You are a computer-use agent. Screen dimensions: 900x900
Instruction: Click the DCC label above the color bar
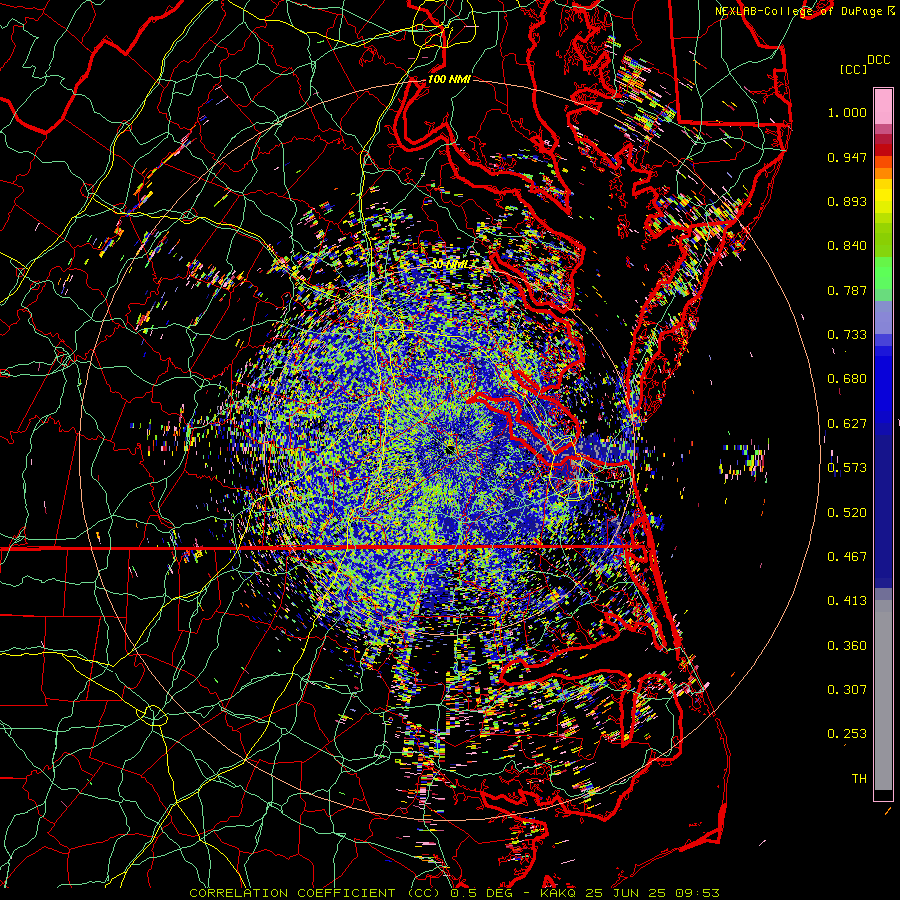pyautogui.click(x=878, y=60)
